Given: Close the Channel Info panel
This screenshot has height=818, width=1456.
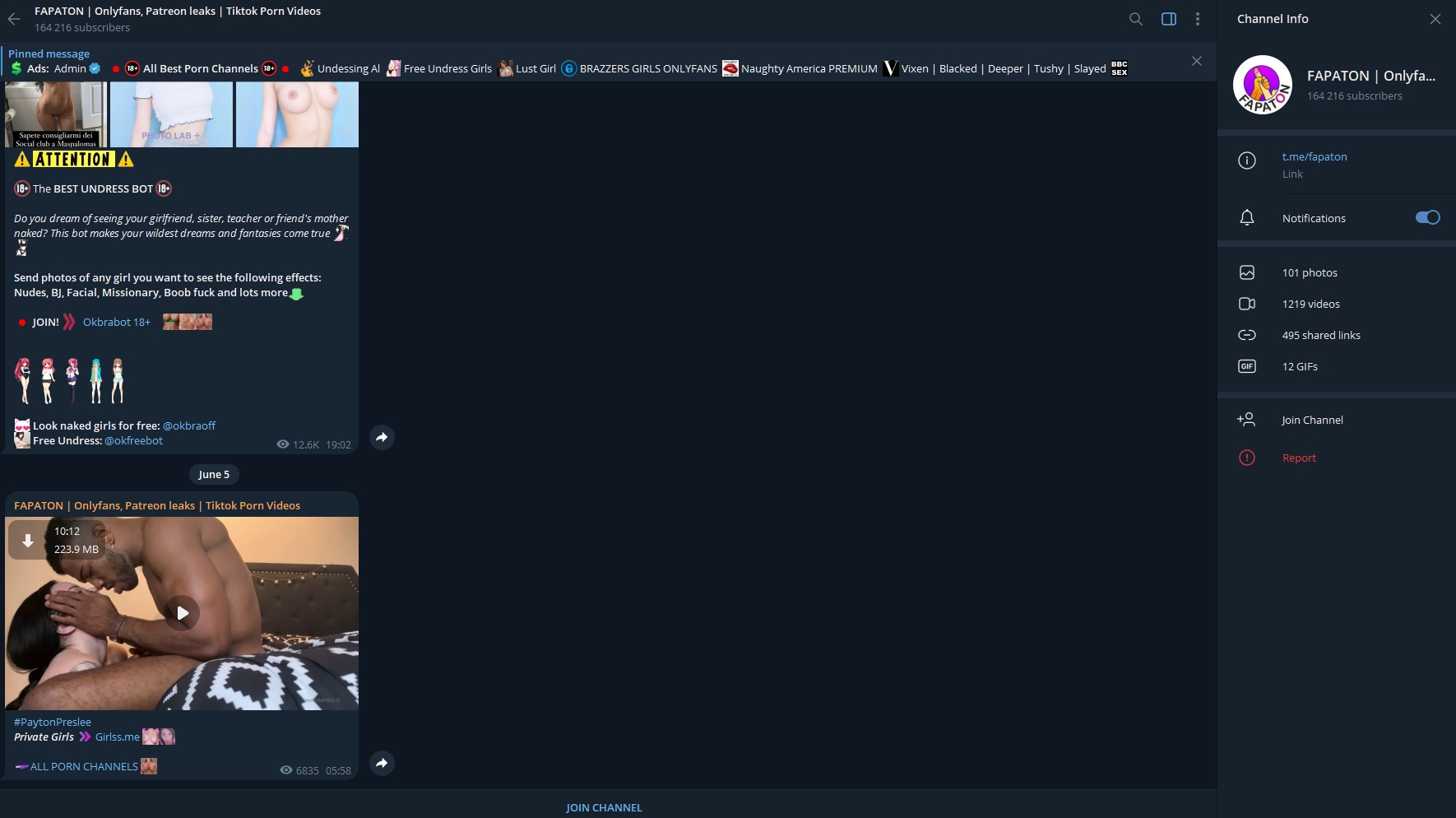Looking at the screenshot, I should [1435, 19].
